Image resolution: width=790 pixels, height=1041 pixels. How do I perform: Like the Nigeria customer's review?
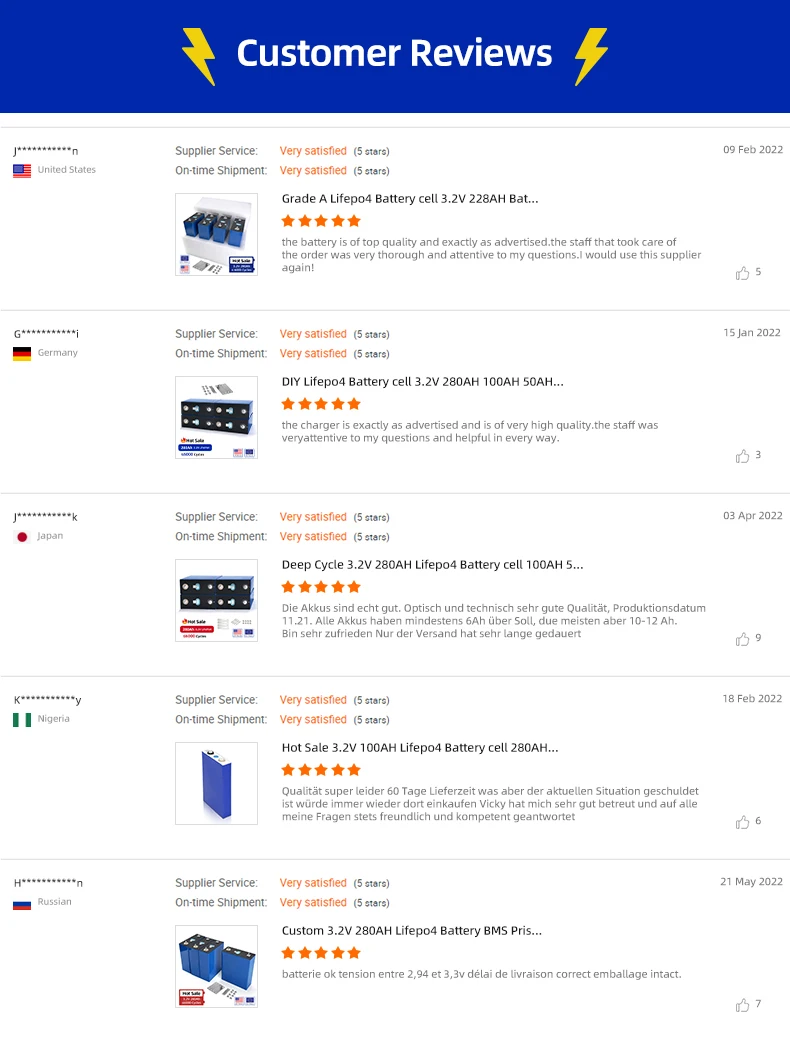(742, 822)
